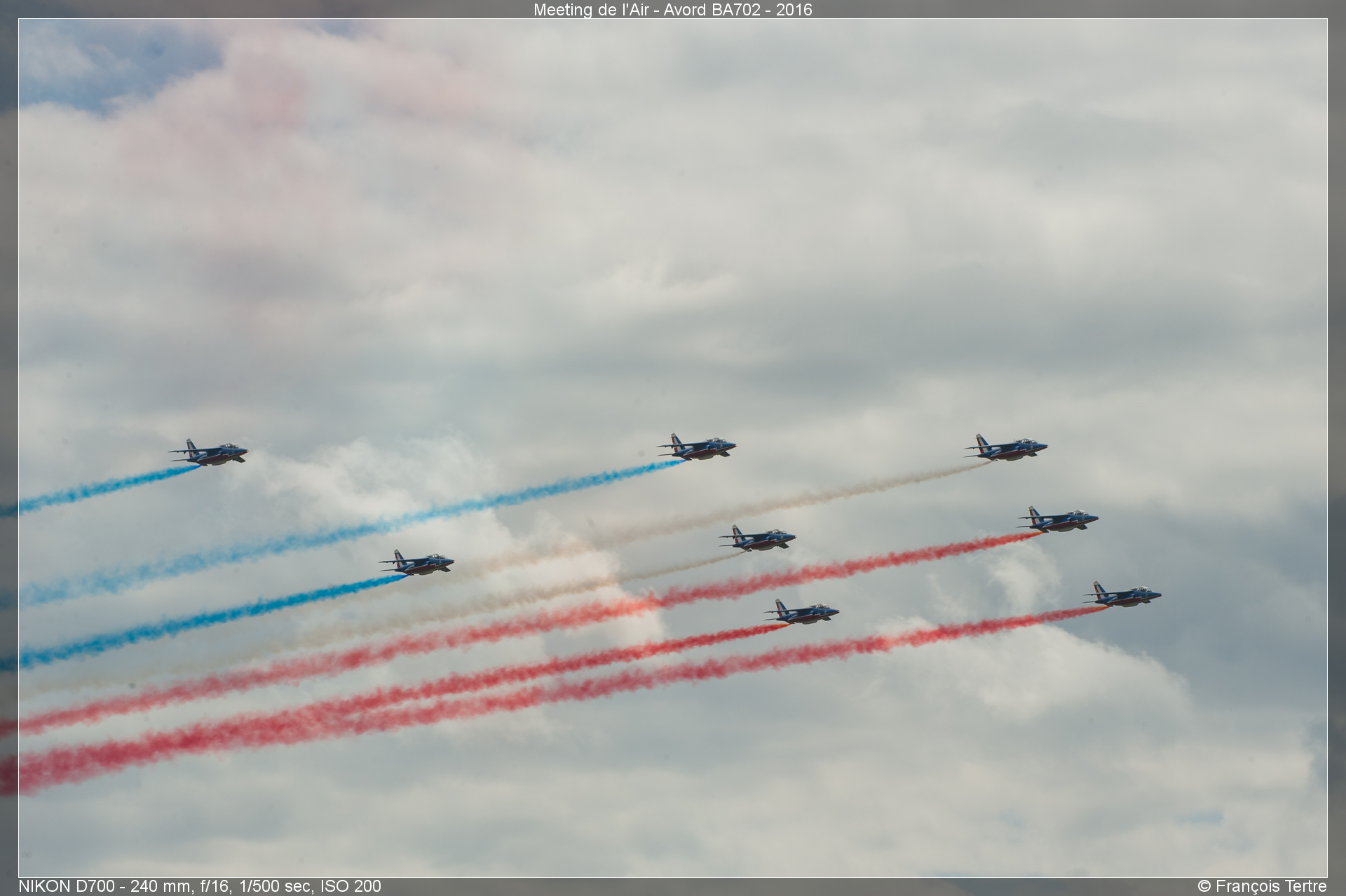Click the airshow photo of jets with tricolor smoke
Viewport: 1346px width, 896px height.
pyautogui.click(x=673, y=447)
